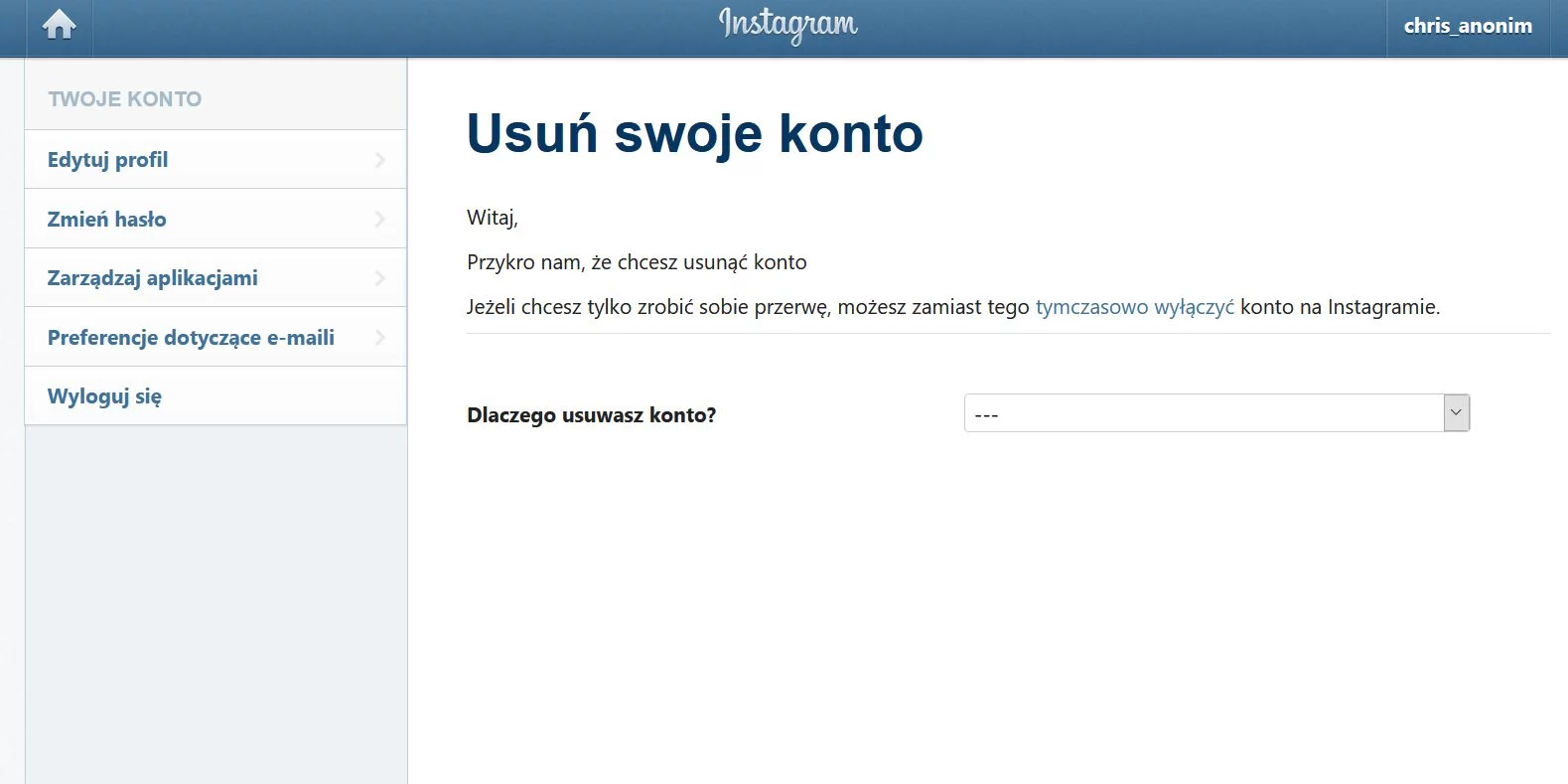Image resolution: width=1568 pixels, height=784 pixels.
Task: Click the TWOJE KONTO sidebar heading
Action: point(125,99)
